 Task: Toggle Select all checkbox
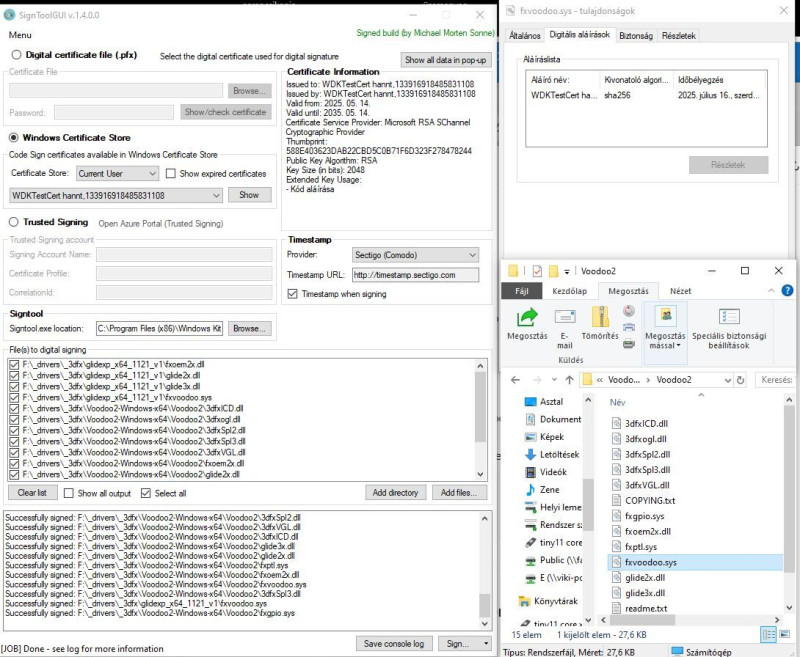coord(146,493)
